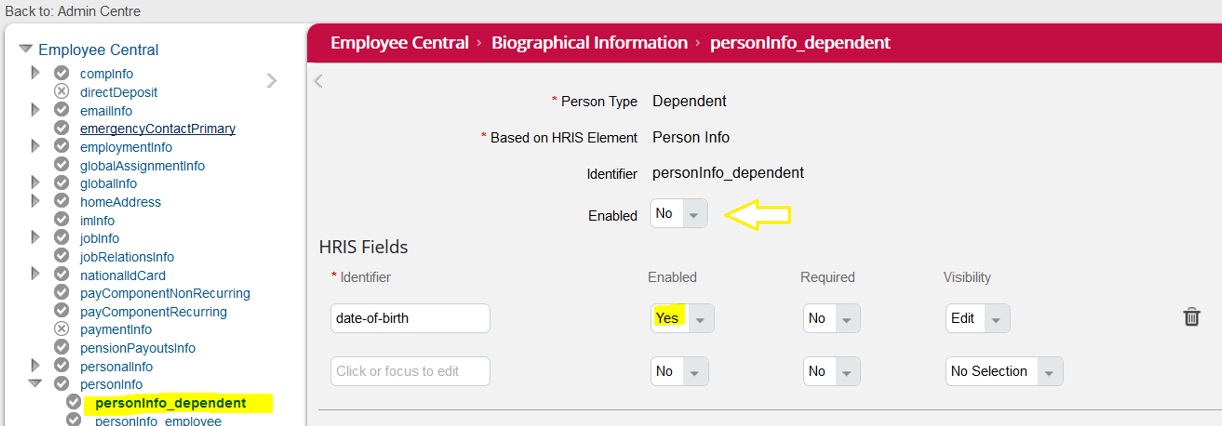Click the empty new identifier field

pos(410,371)
